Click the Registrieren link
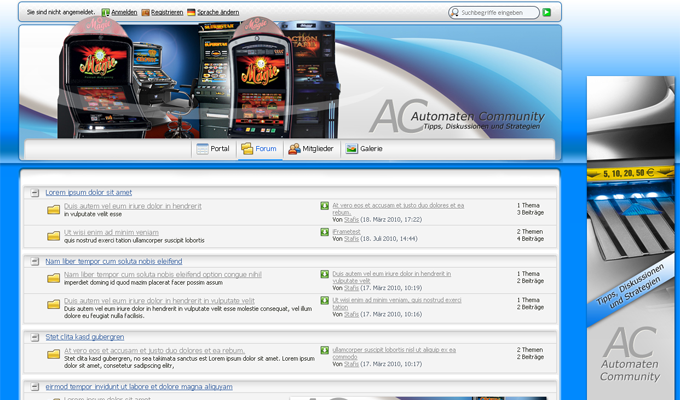Viewport: 680px width, 400px height. (167, 13)
